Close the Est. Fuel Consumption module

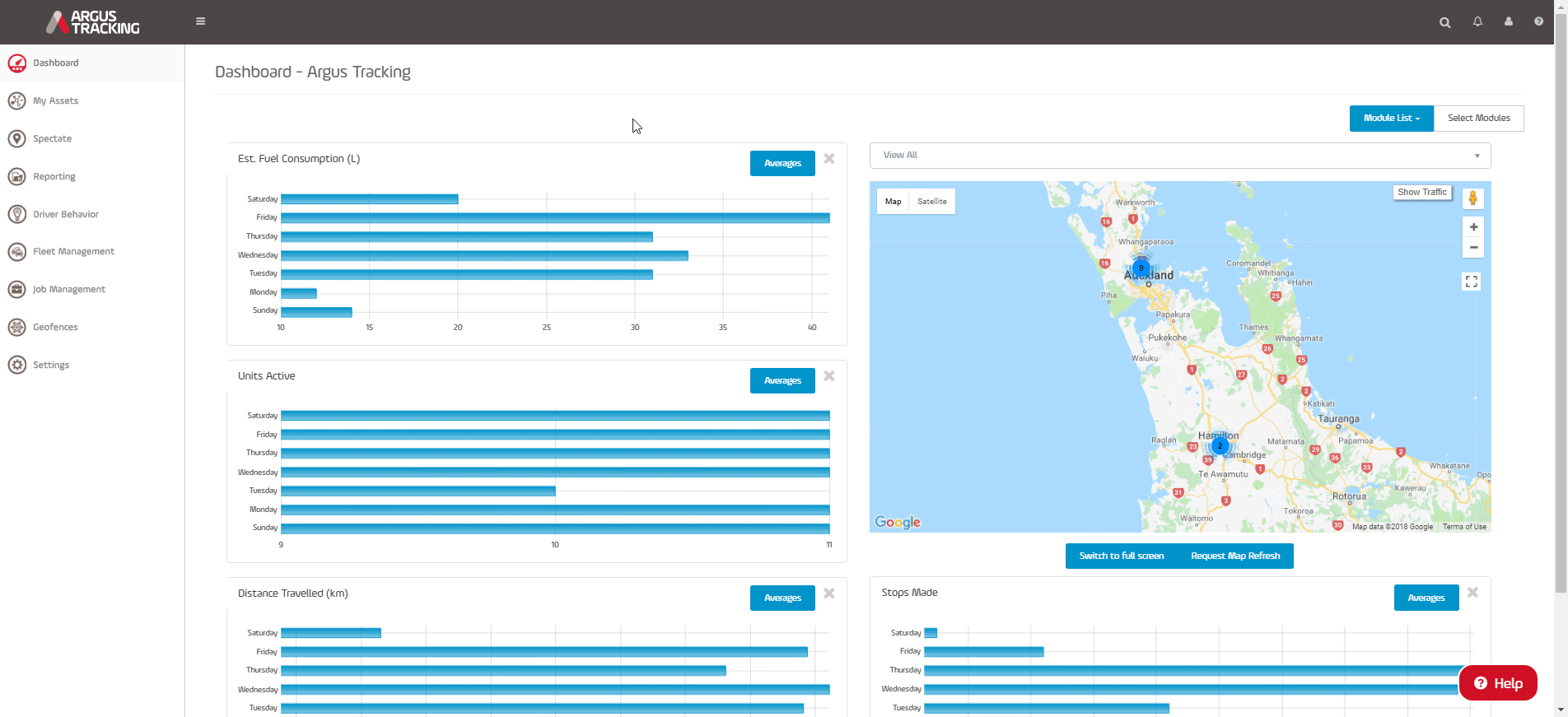829,159
